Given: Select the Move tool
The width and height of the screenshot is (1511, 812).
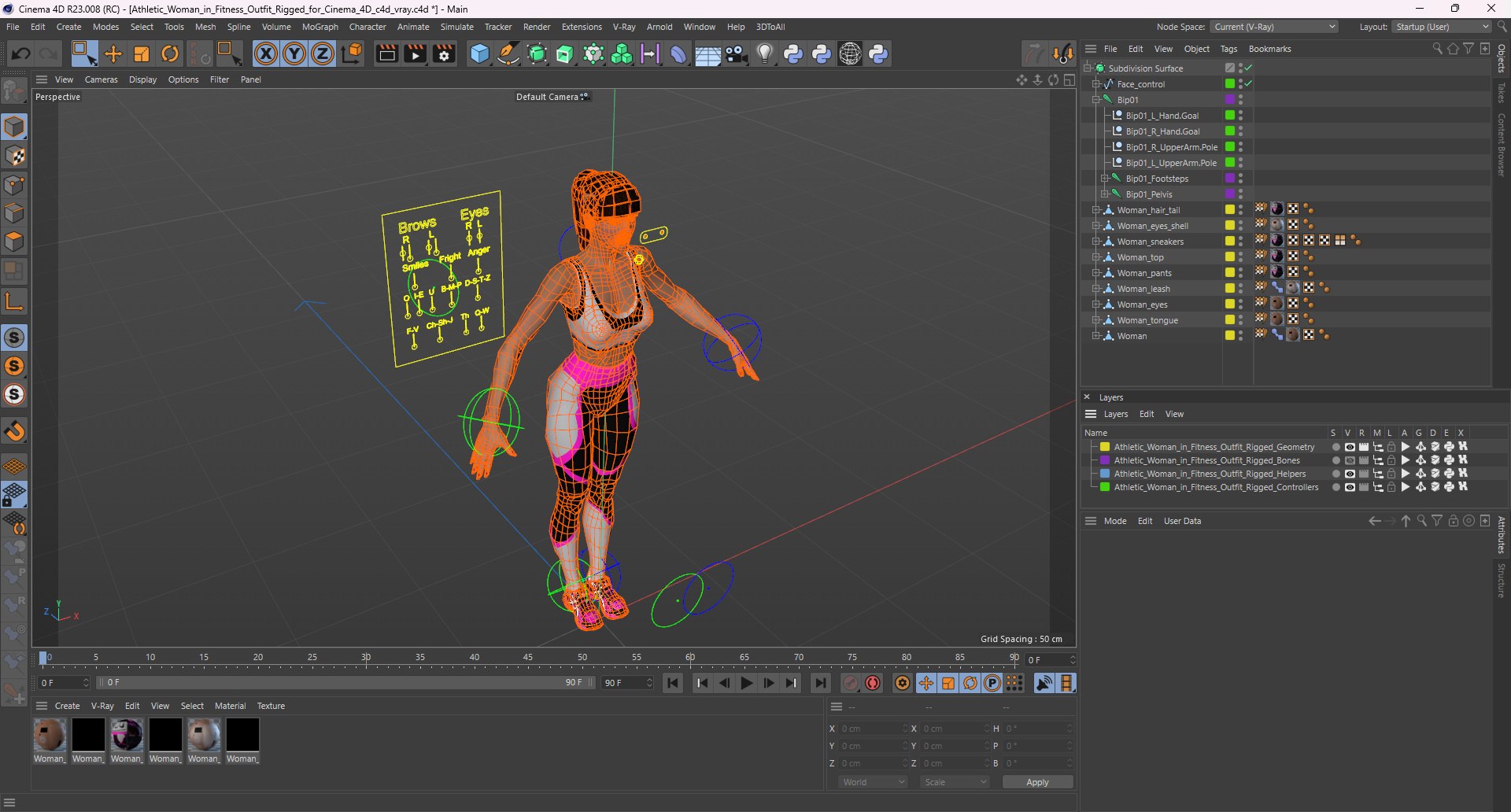Looking at the screenshot, I should [113, 54].
